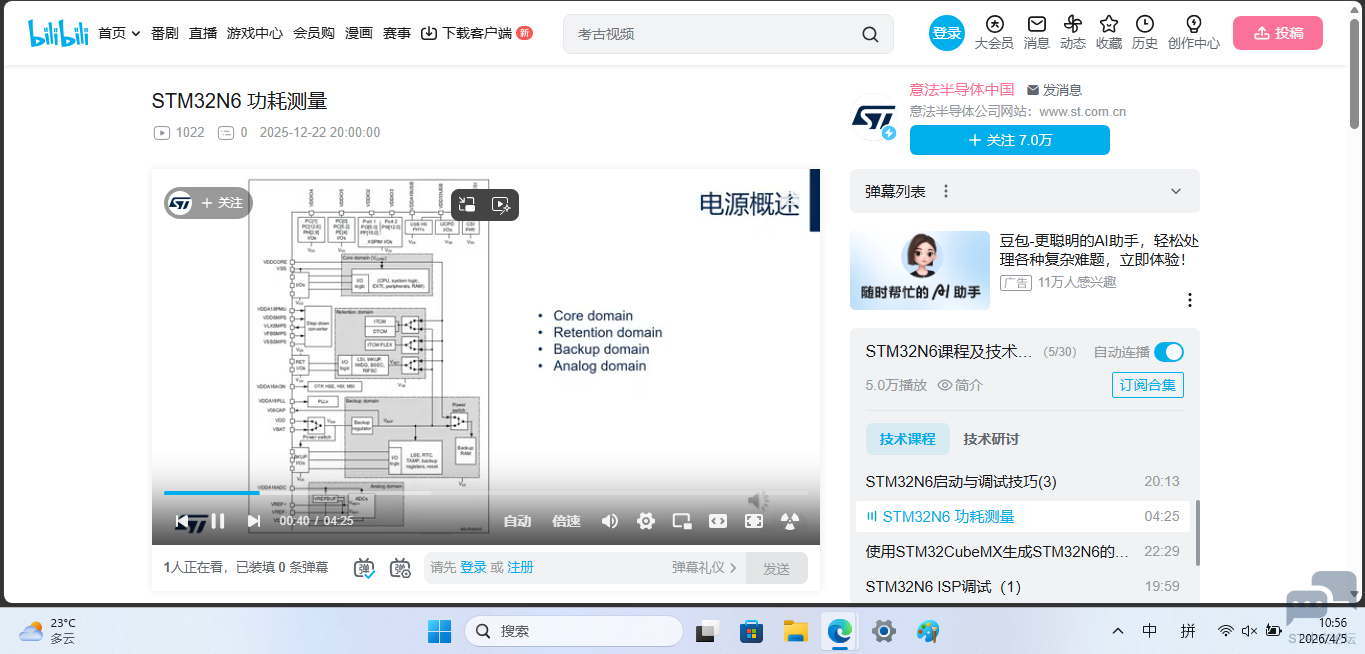Open 游戏中心 nav item
1365x654 pixels.
click(x=255, y=33)
